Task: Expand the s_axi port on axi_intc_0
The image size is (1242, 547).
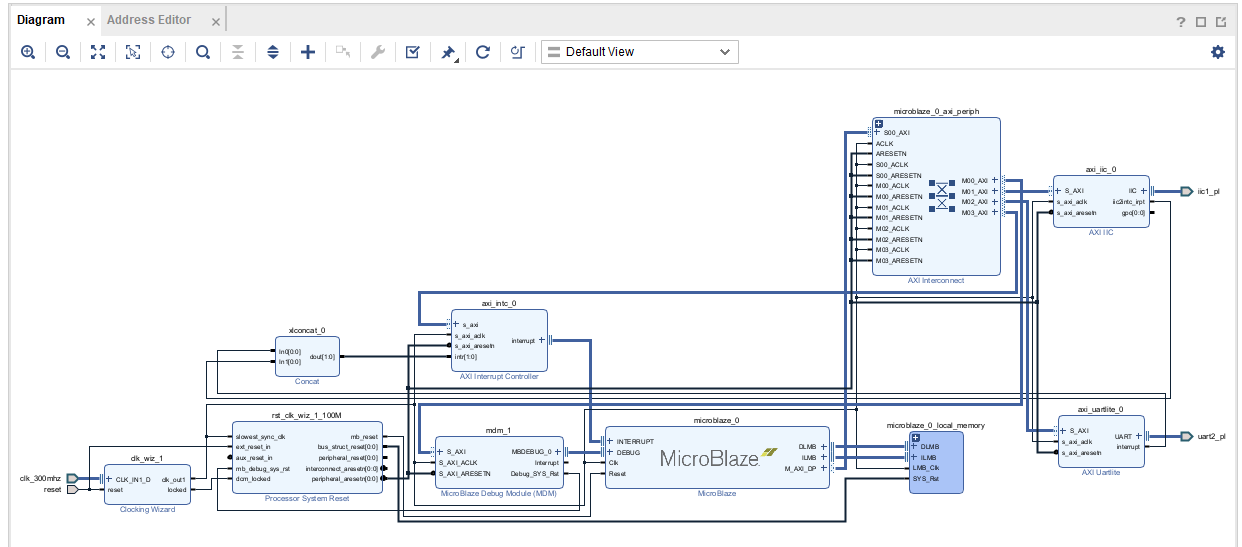Action: 456,324
